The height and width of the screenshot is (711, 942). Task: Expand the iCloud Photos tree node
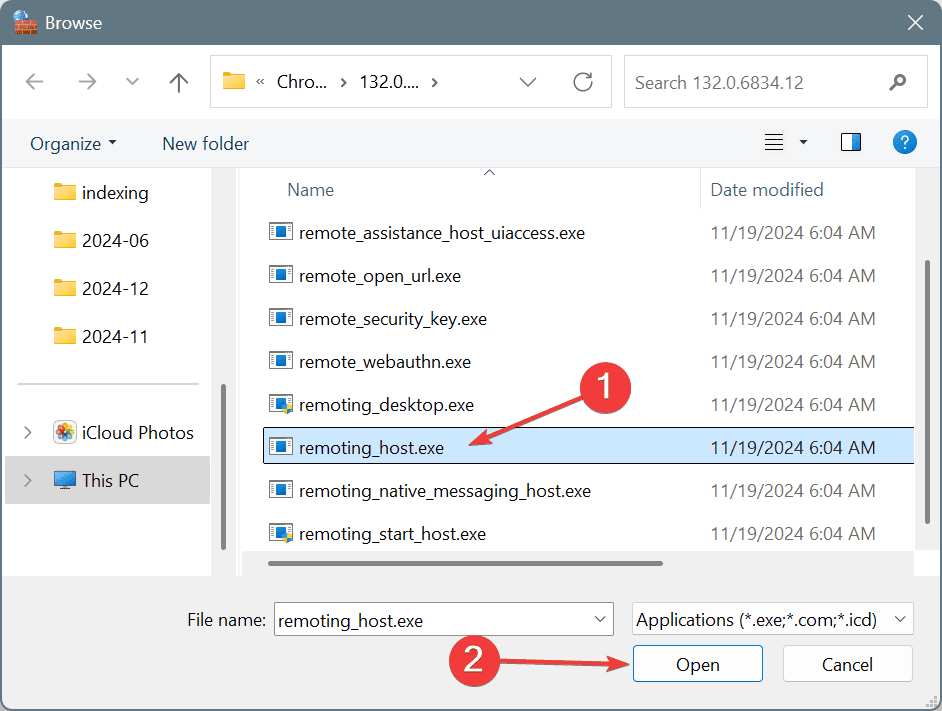(27, 432)
